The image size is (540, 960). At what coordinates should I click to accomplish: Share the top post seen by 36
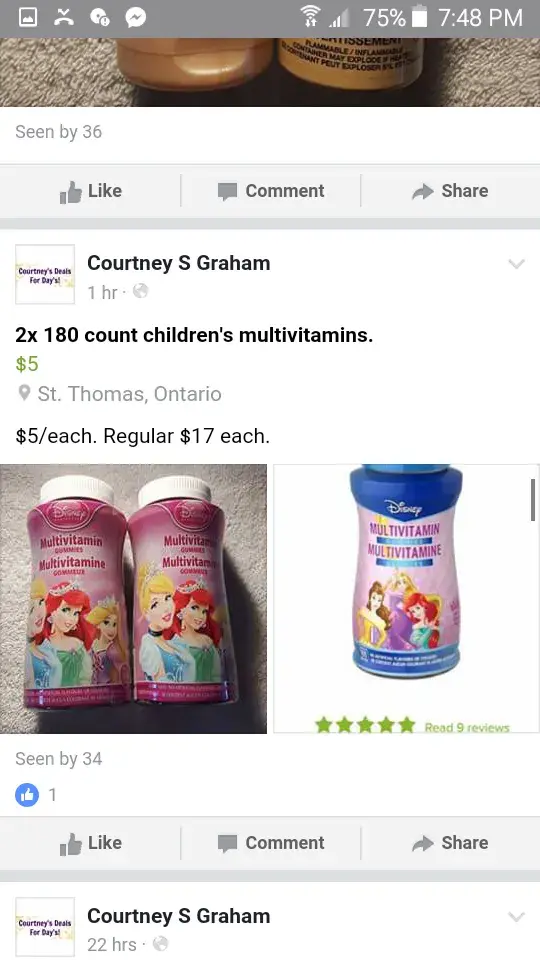click(450, 191)
